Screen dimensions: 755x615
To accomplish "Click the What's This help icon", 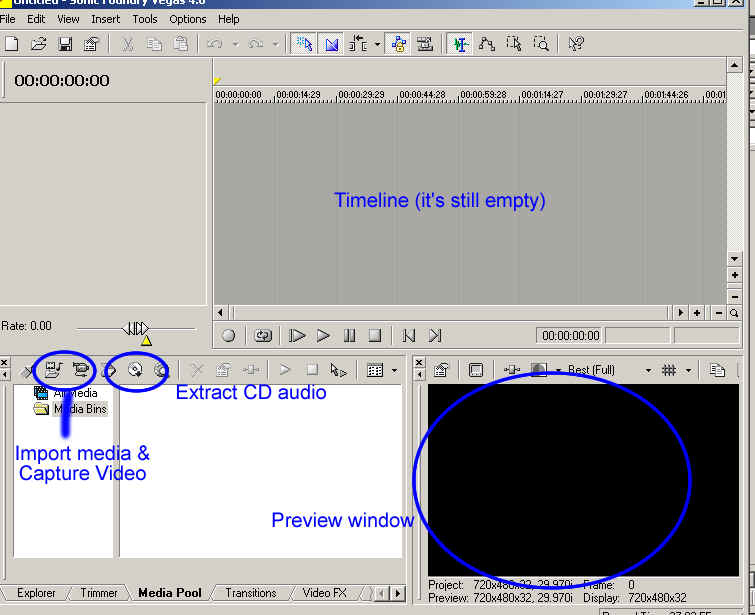I will click(x=575, y=44).
